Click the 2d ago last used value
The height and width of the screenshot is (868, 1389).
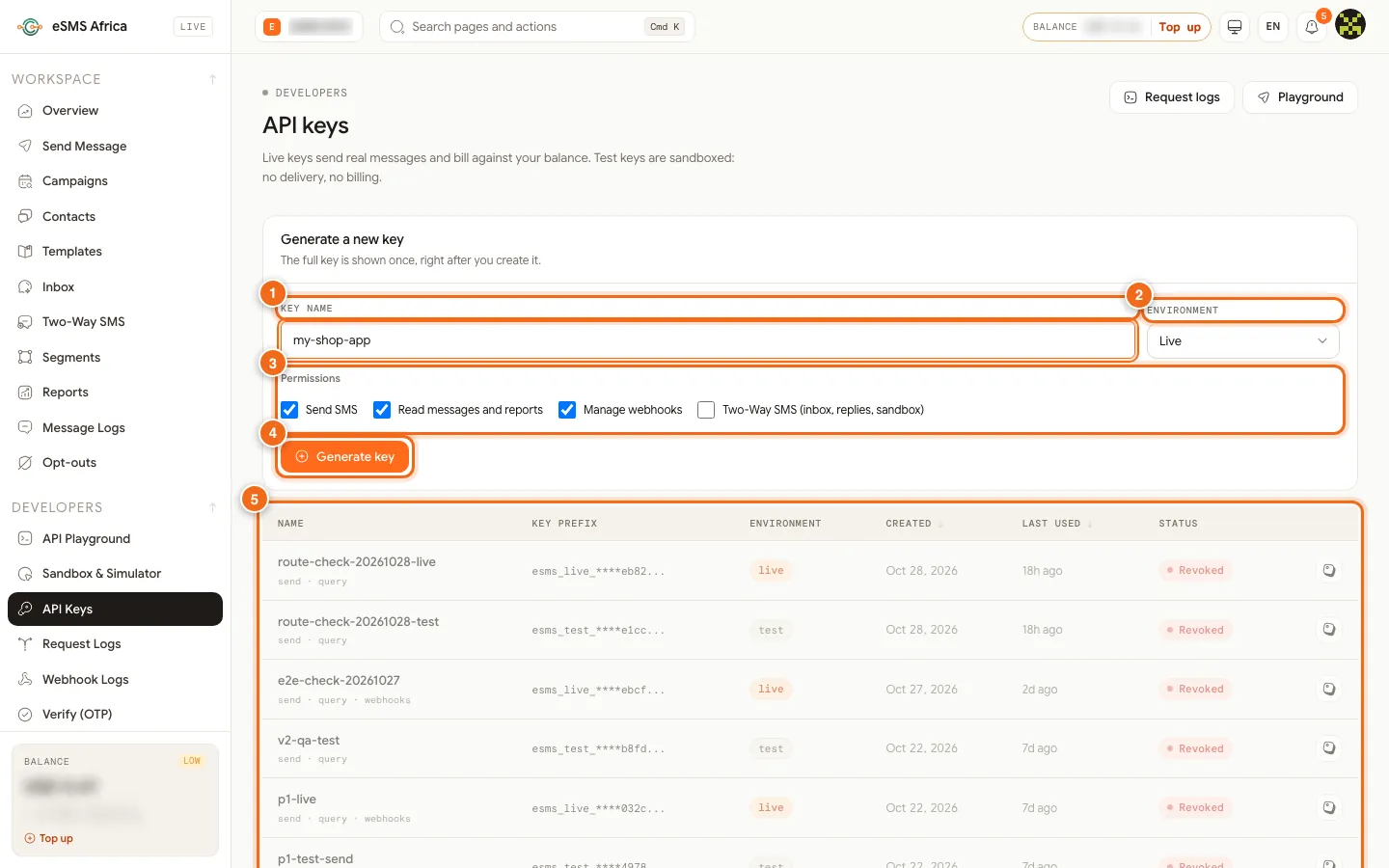coord(1040,690)
